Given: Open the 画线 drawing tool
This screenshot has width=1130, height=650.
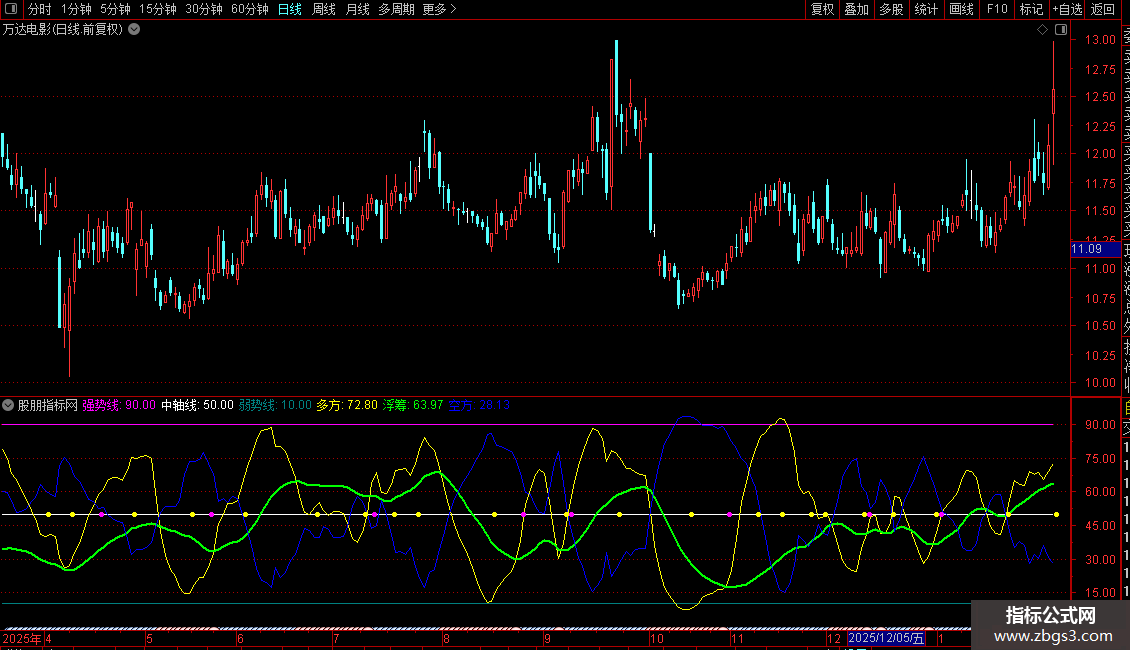Looking at the screenshot, I should coord(961,9).
